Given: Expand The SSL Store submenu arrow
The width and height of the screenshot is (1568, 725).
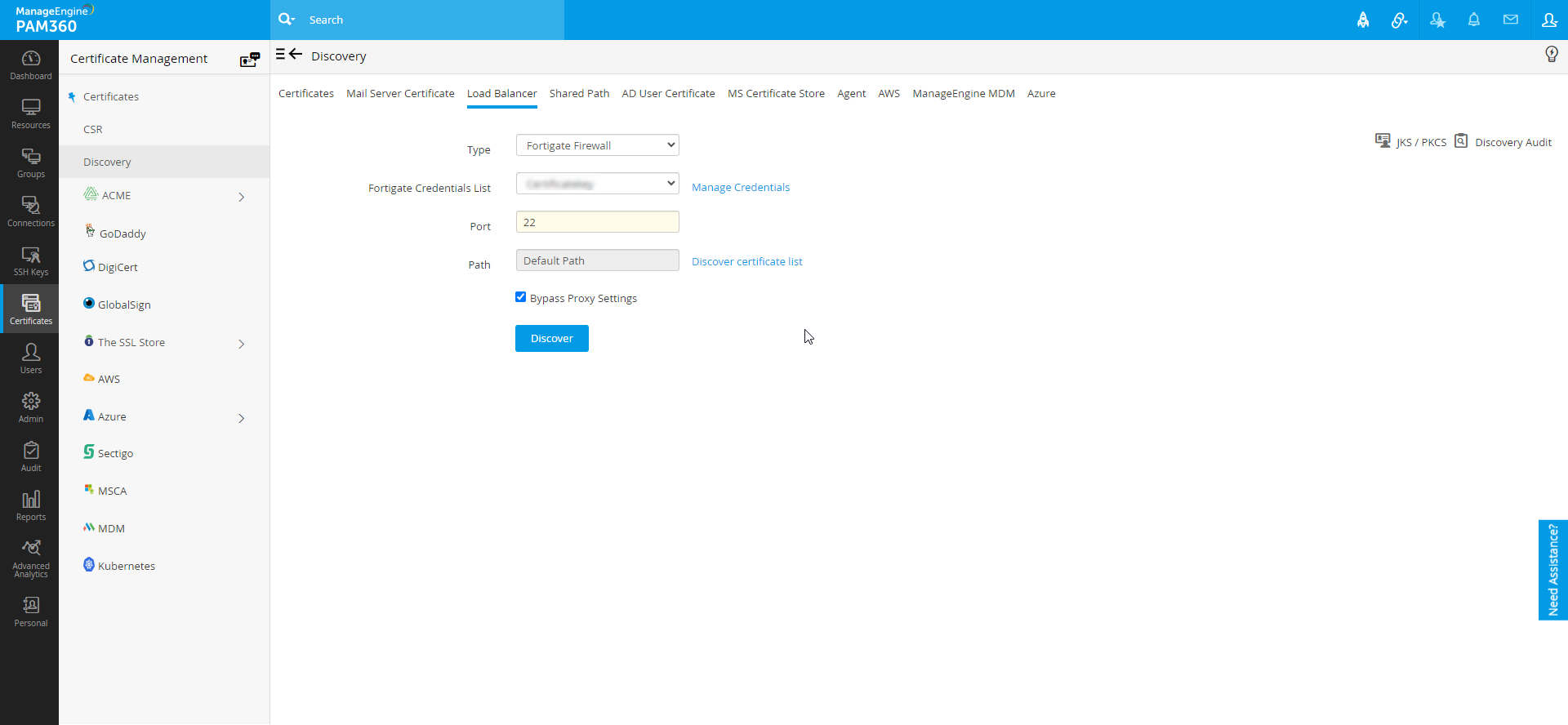Looking at the screenshot, I should pos(241,344).
